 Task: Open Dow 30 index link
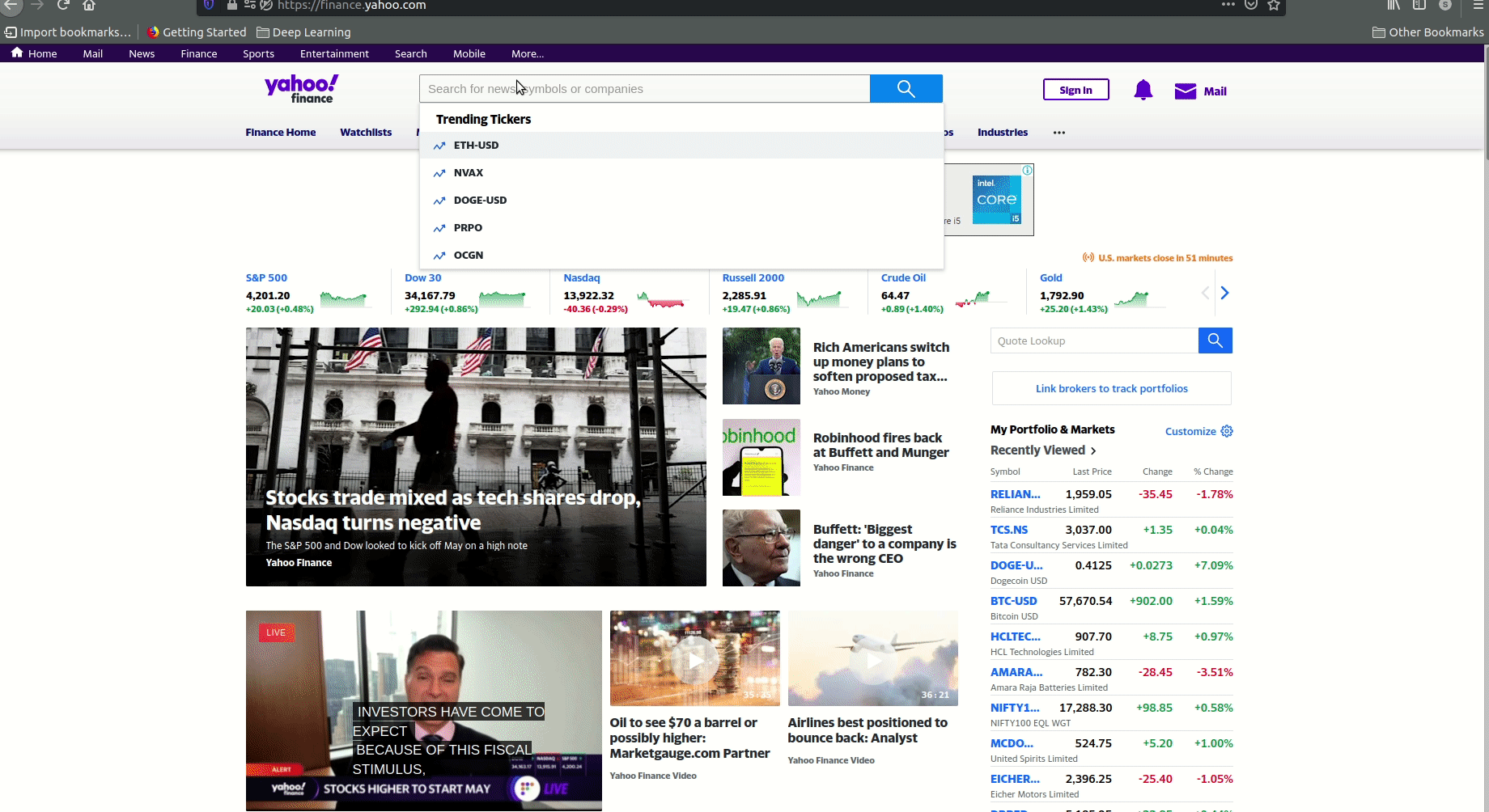(x=422, y=278)
